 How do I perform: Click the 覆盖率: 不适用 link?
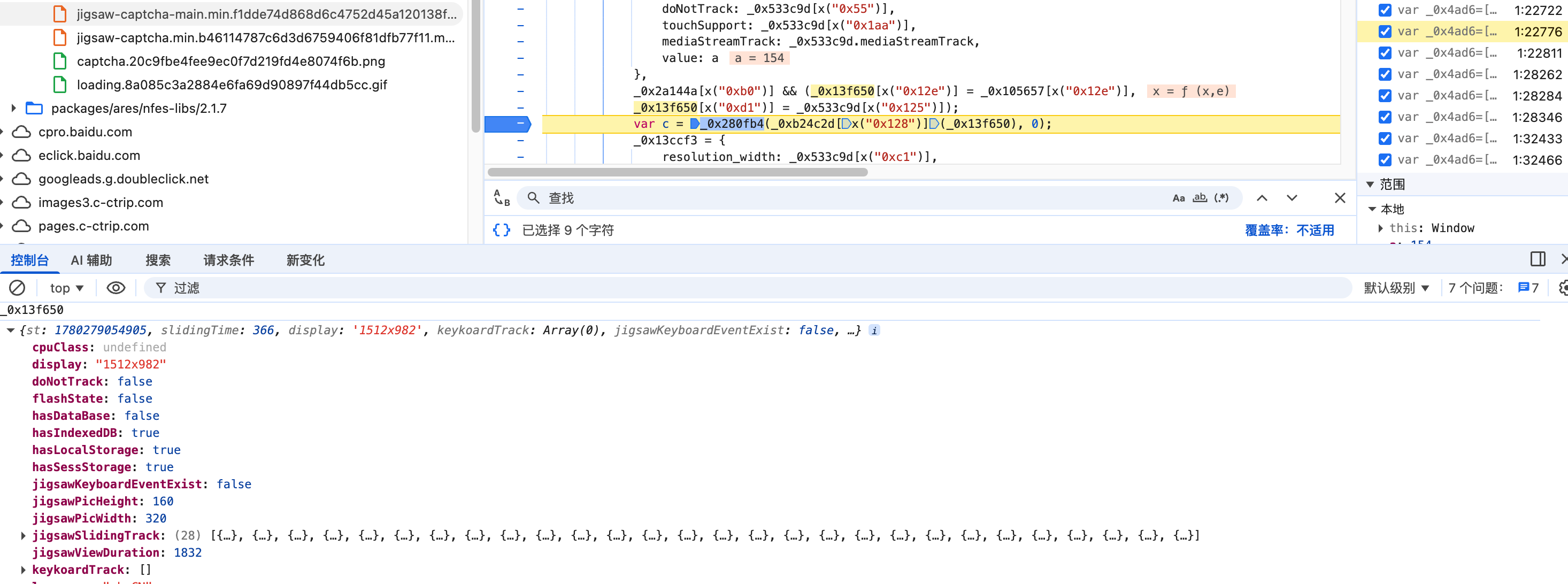point(1289,230)
